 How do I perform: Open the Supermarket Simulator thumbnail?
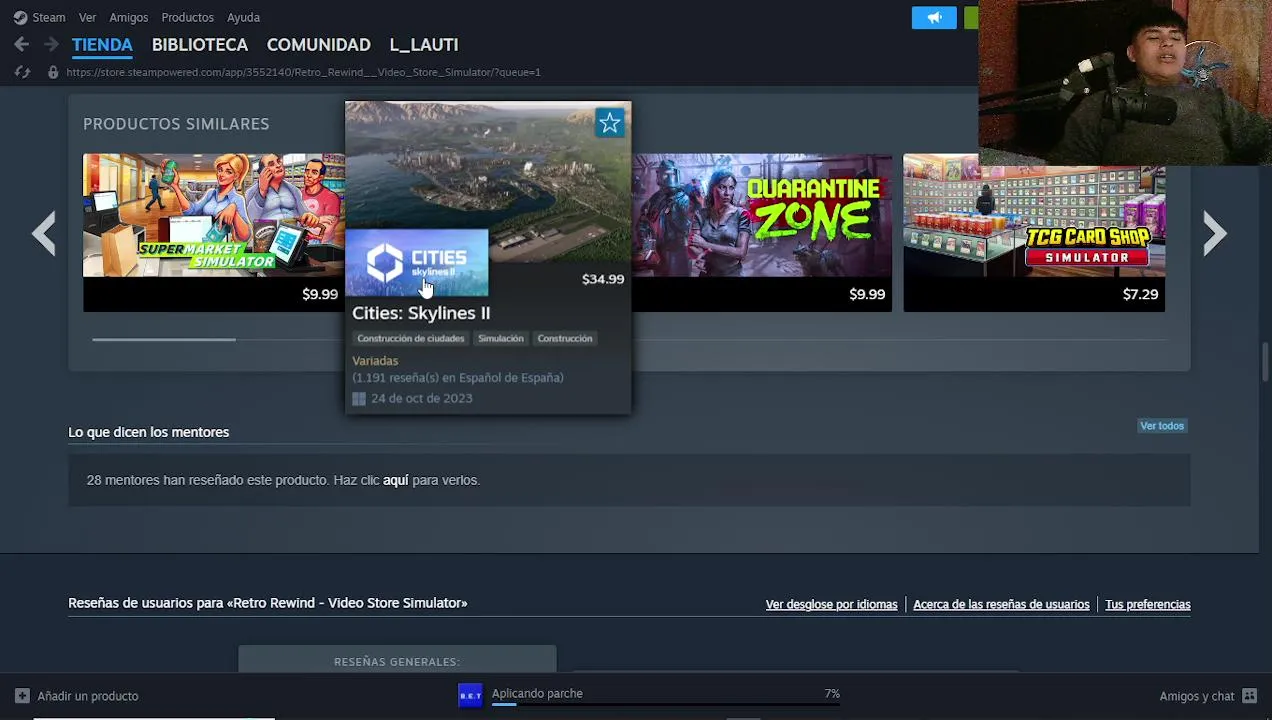pos(214,215)
